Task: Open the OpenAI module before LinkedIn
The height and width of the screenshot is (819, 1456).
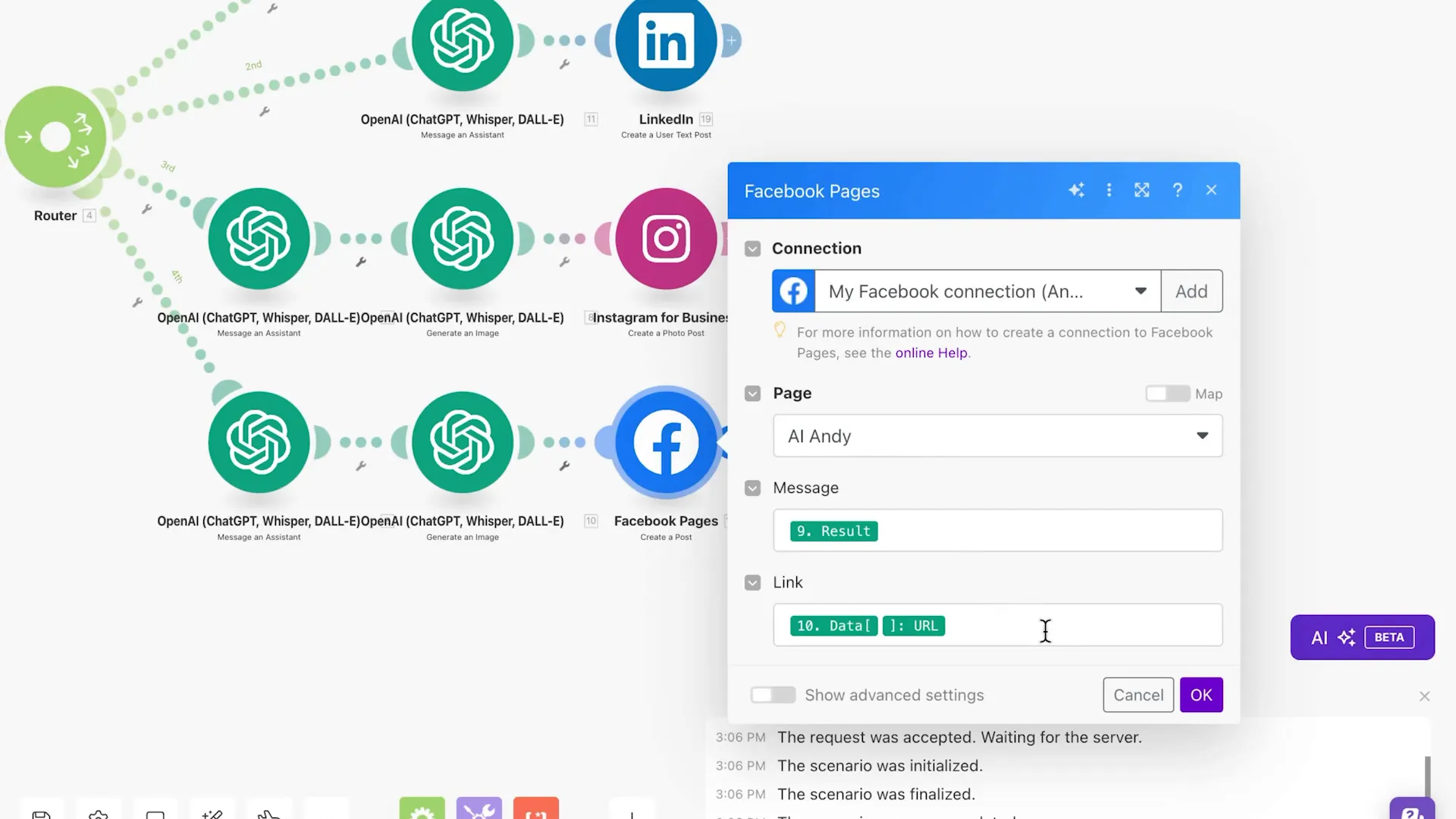Action: 463,40
